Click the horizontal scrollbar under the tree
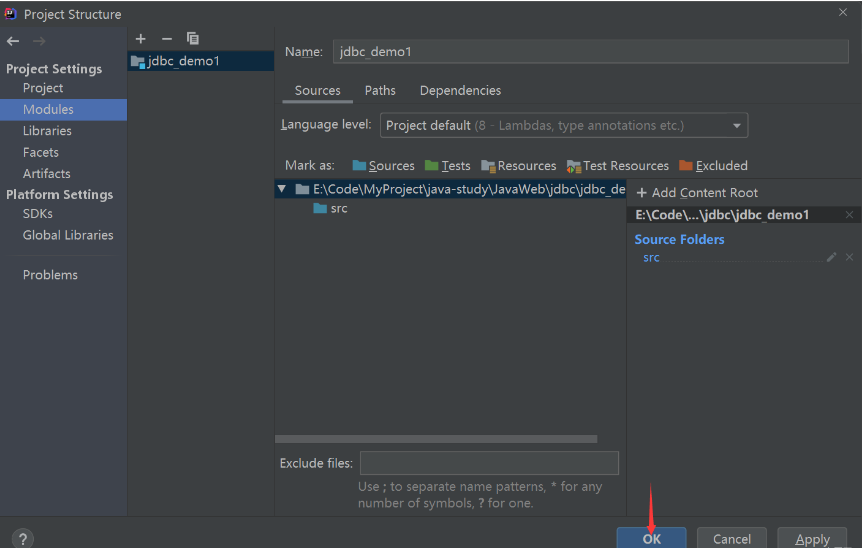This screenshot has height=548, width=862. [436, 439]
